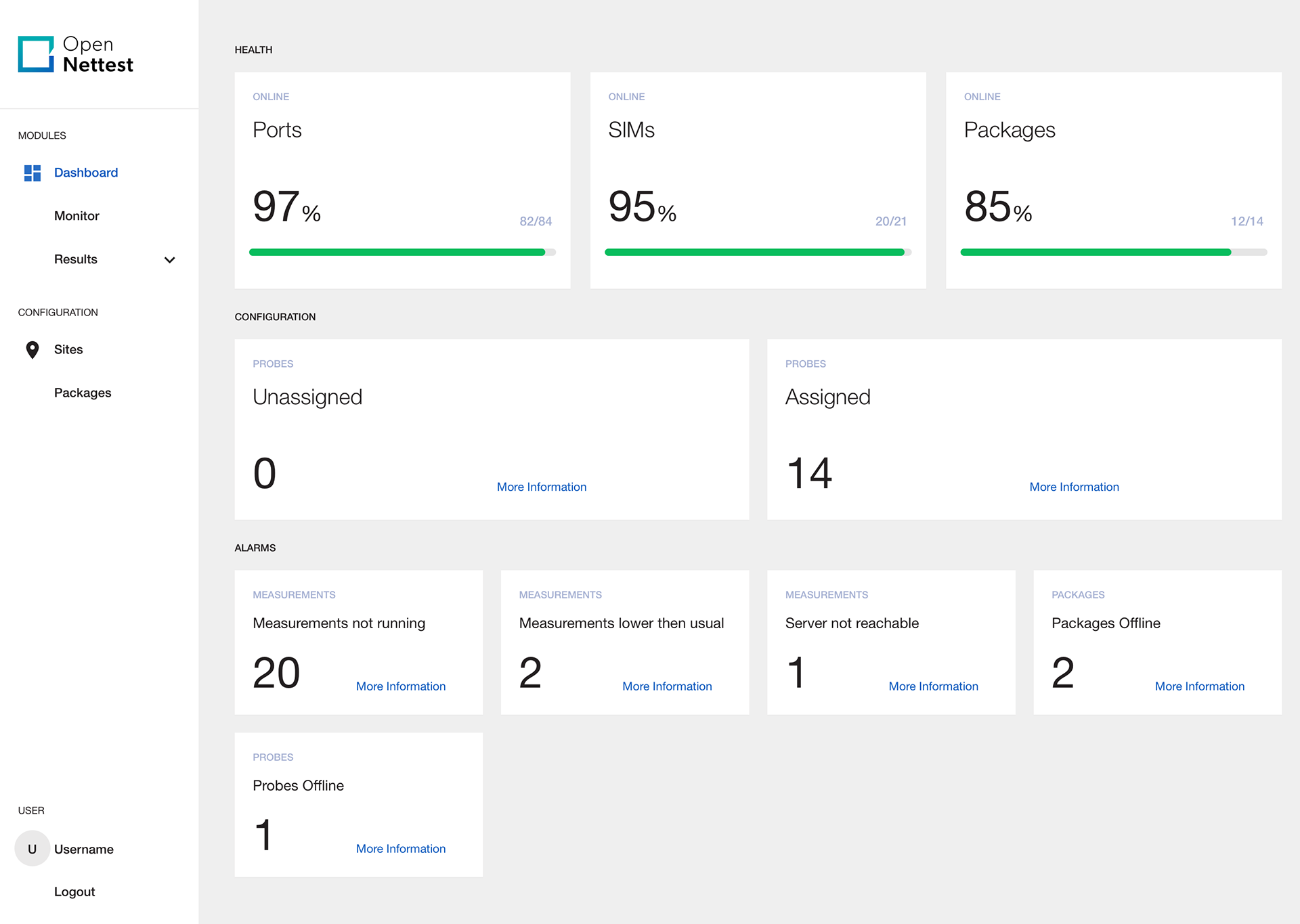Expand the Results submenu chevron
This screenshot has height=924, width=1300.
(170, 259)
